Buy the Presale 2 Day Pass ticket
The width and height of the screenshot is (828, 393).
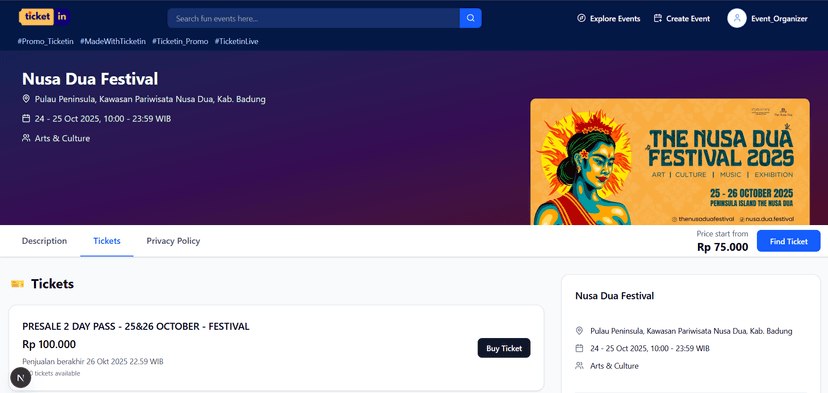(x=504, y=348)
